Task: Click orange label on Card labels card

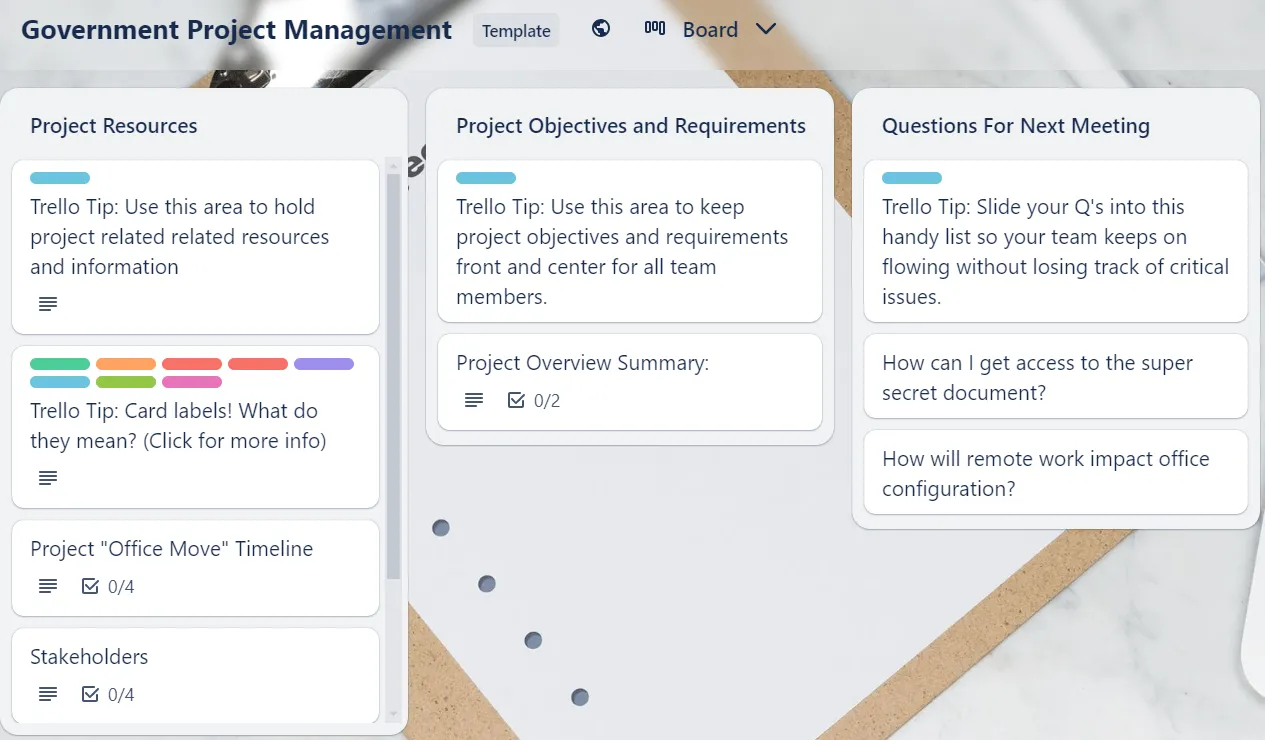Action: (x=126, y=364)
